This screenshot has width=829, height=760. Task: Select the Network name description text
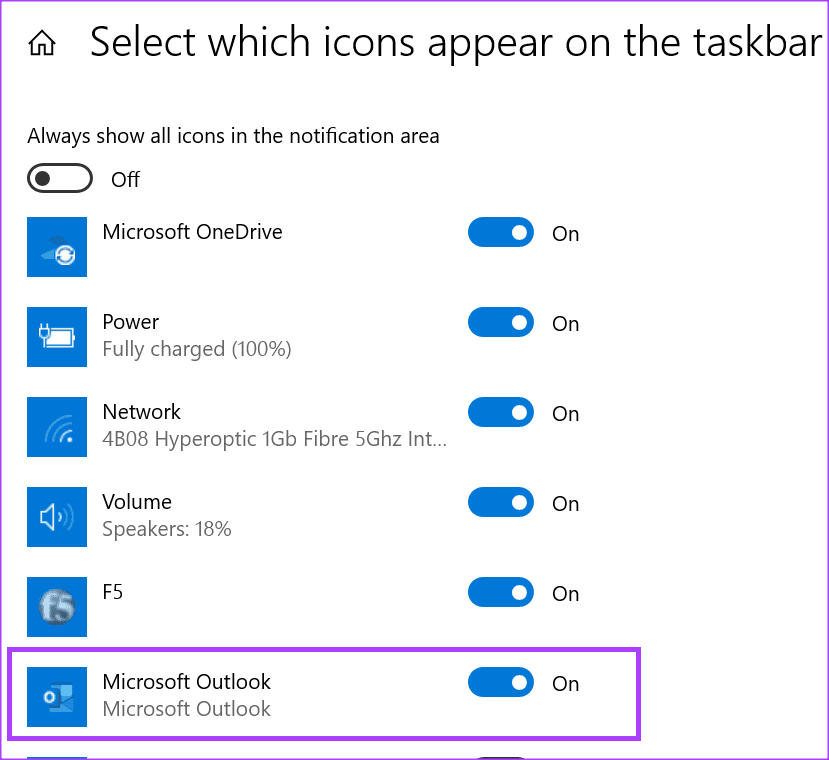[x=275, y=439]
